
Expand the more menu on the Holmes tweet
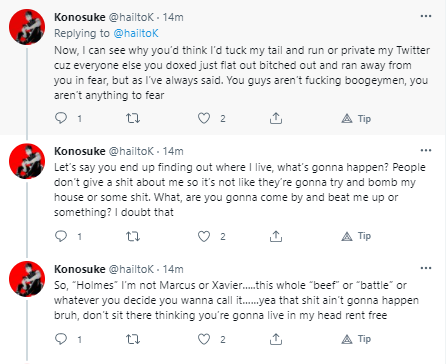(x=426, y=268)
